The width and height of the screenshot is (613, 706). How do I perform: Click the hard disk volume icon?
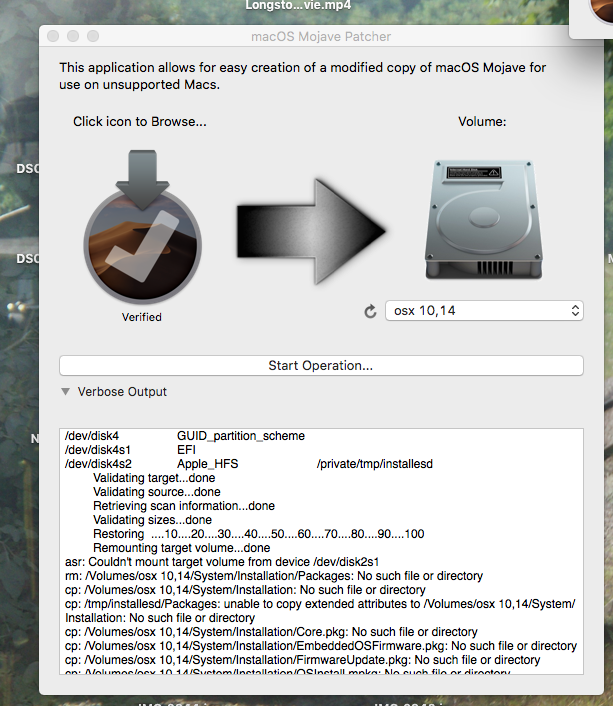coord(484,219)
